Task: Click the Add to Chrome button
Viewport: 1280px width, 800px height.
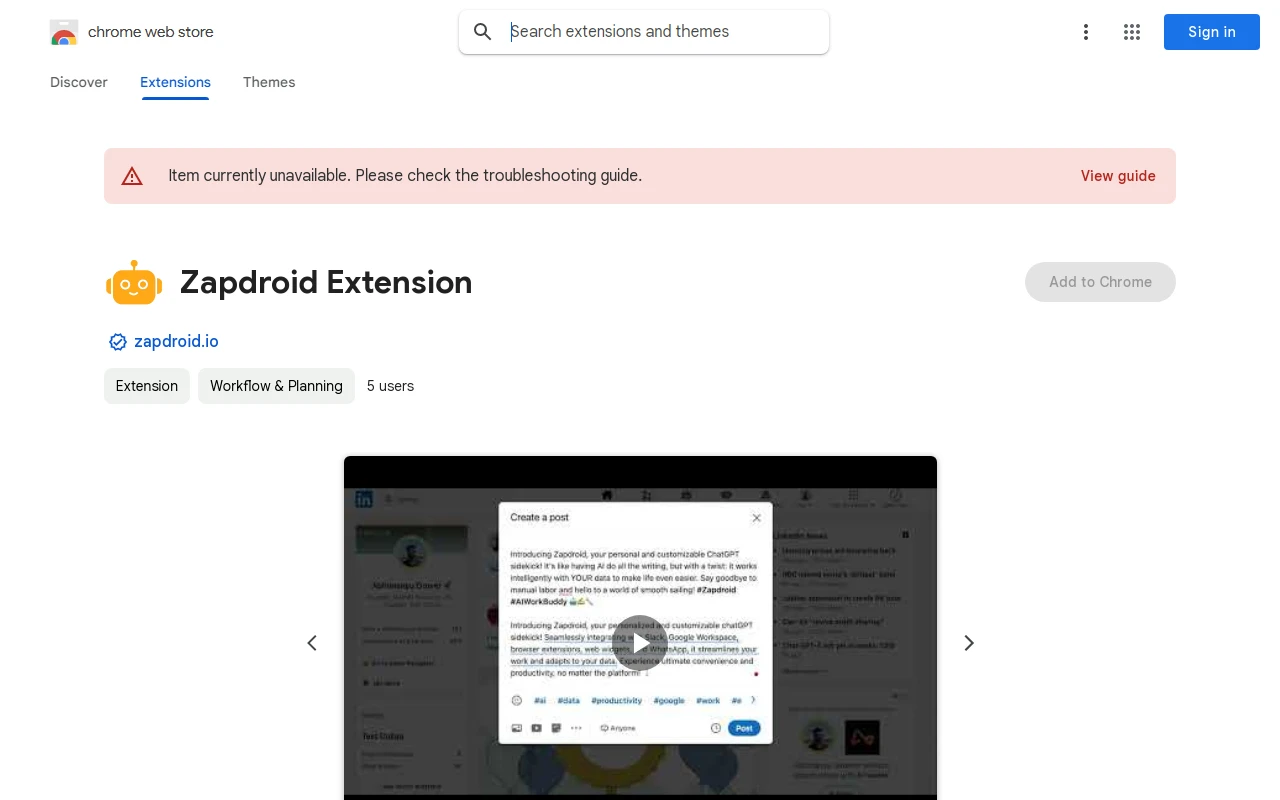Action: point(1100,282)
